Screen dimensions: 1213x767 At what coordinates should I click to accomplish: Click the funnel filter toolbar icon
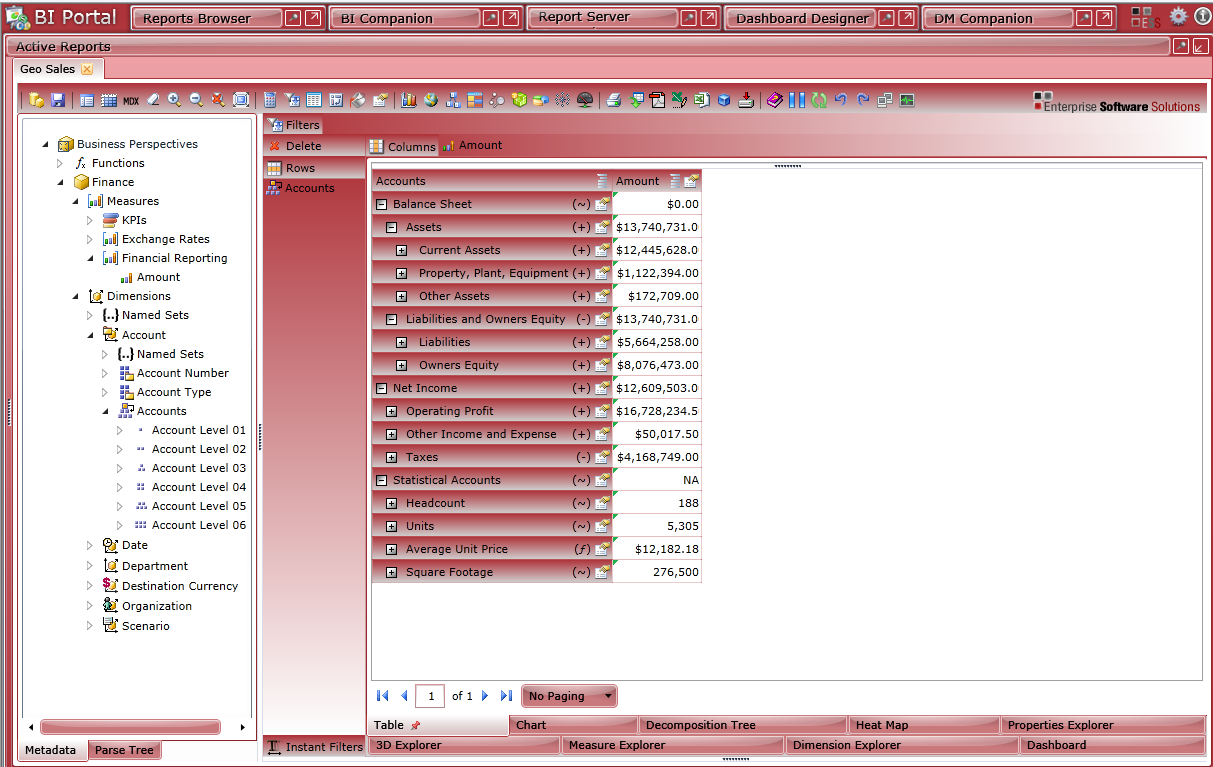coord(292,100)
